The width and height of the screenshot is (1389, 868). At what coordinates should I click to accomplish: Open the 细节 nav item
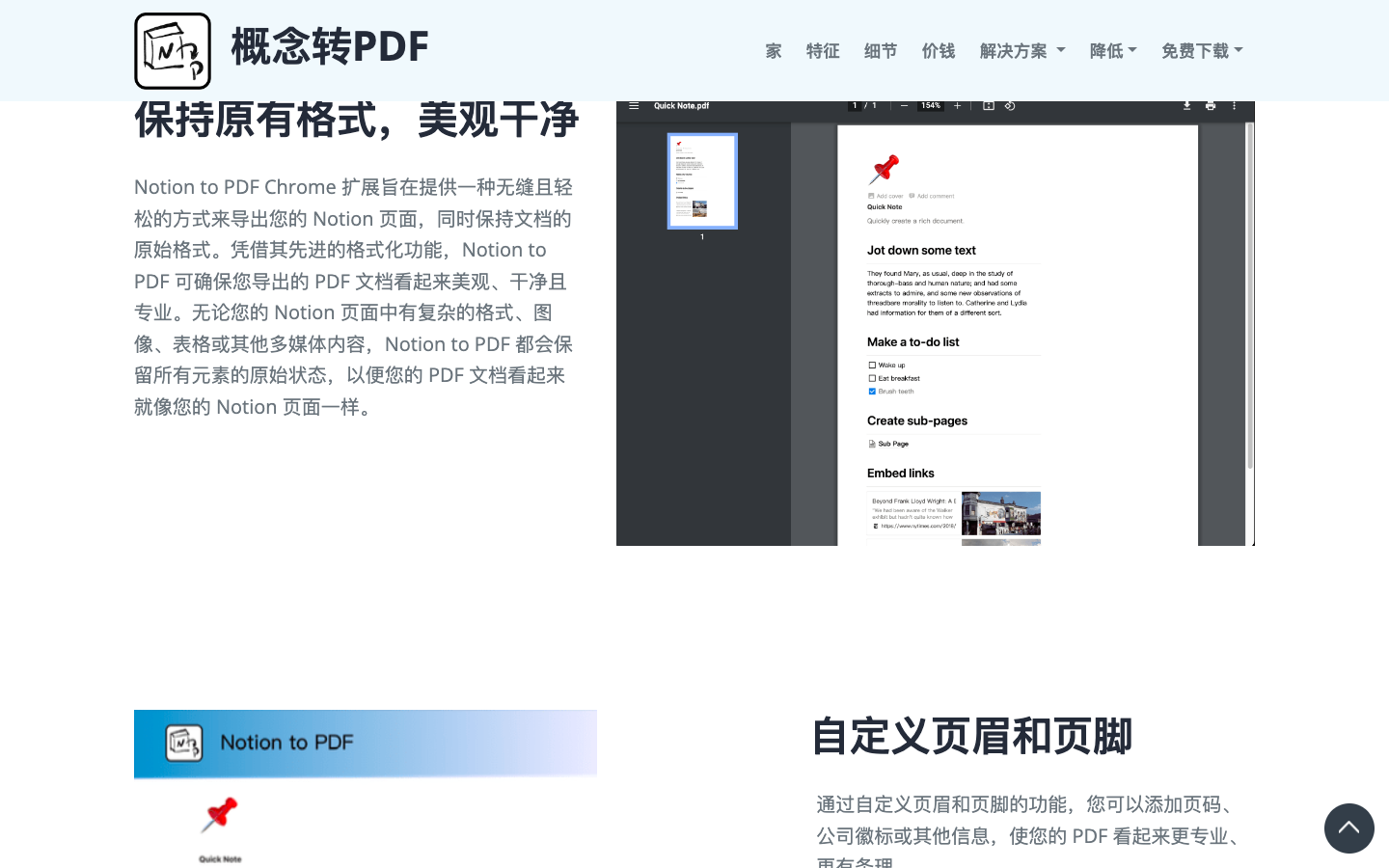pyautogui.click(x=881, y=51)
